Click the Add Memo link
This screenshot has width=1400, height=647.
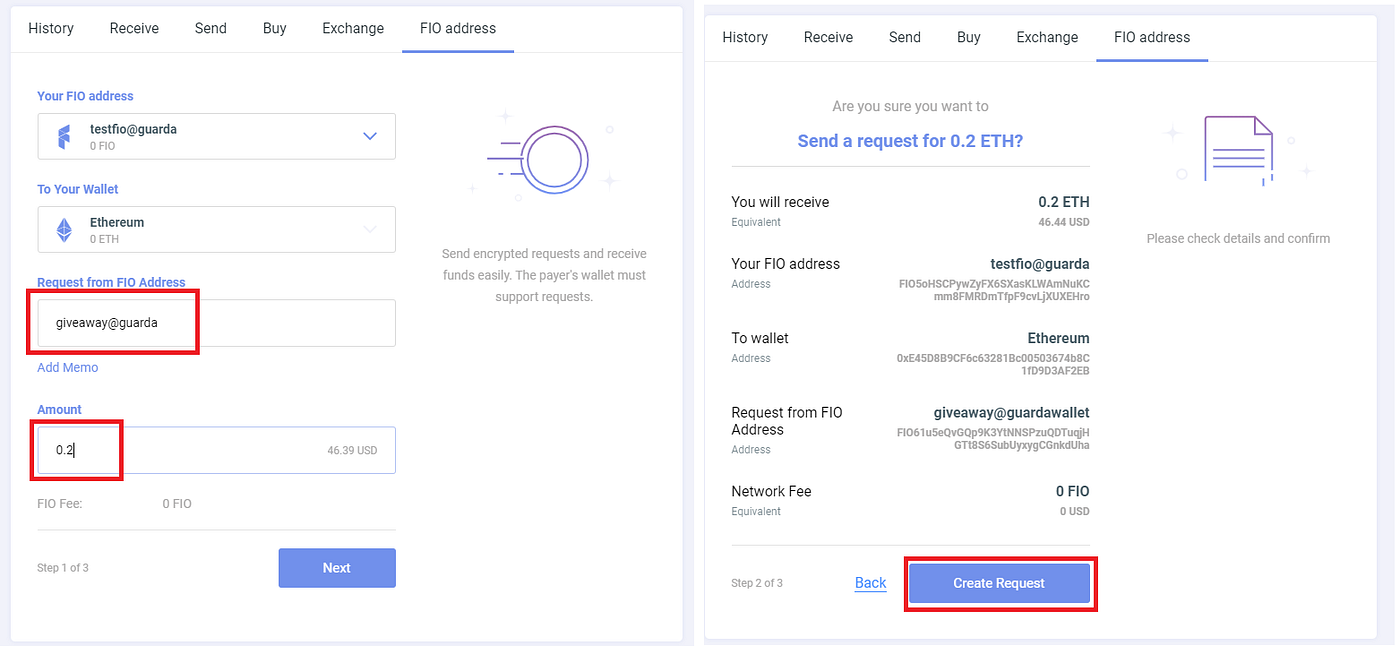click(x=68, y=367)
